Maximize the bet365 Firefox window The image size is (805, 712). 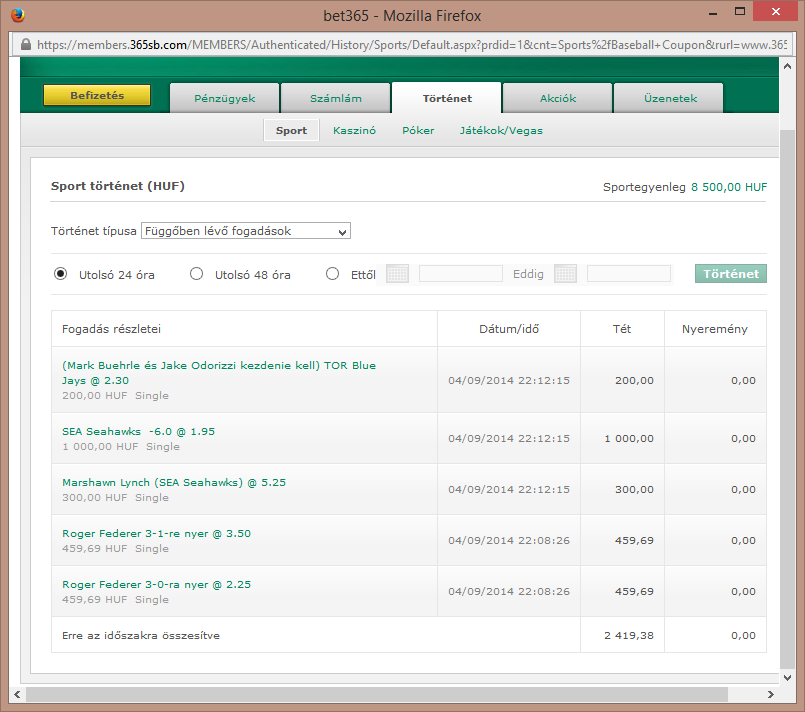coord(740,12)
